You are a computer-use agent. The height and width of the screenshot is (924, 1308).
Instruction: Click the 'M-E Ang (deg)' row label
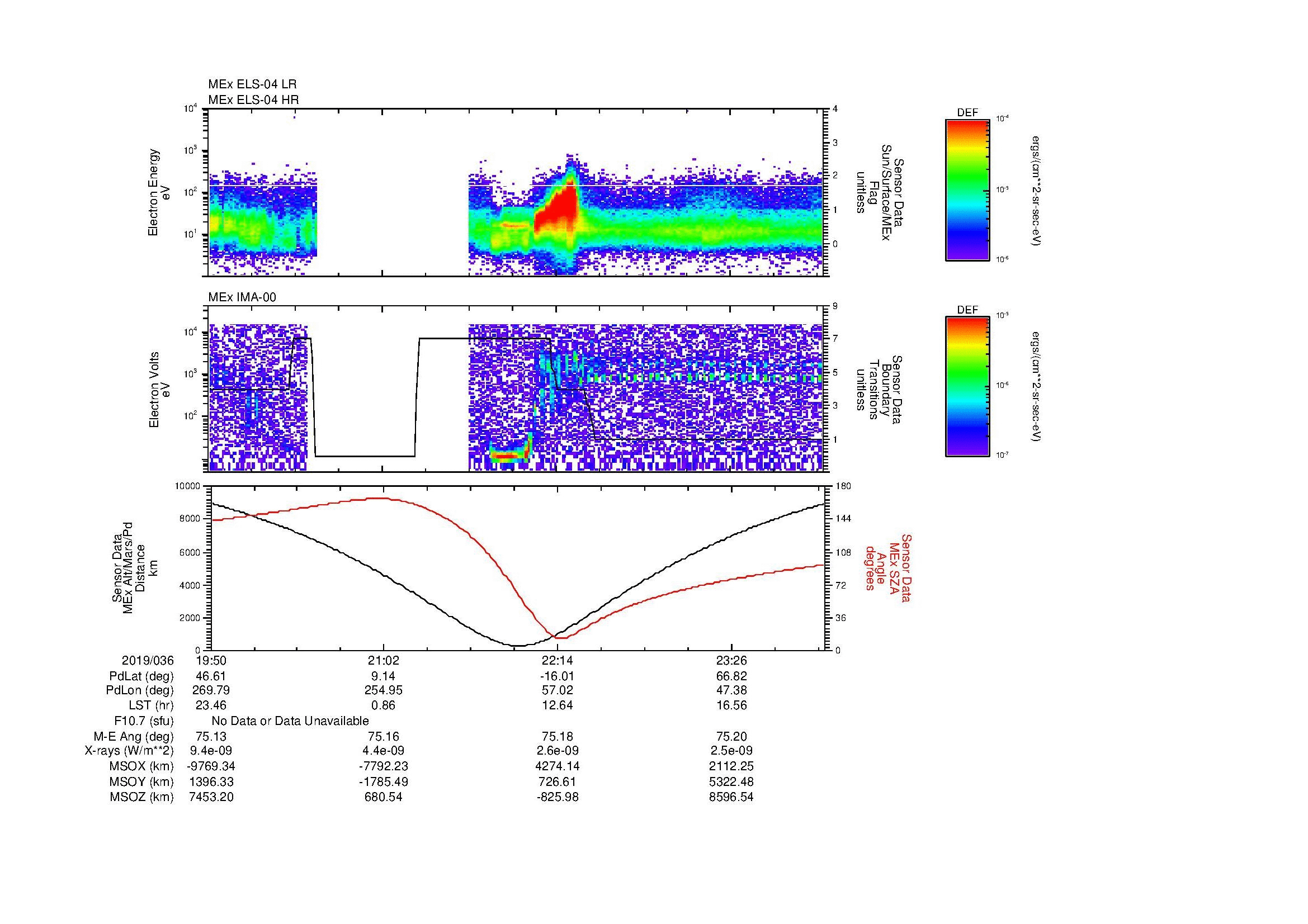134,737
